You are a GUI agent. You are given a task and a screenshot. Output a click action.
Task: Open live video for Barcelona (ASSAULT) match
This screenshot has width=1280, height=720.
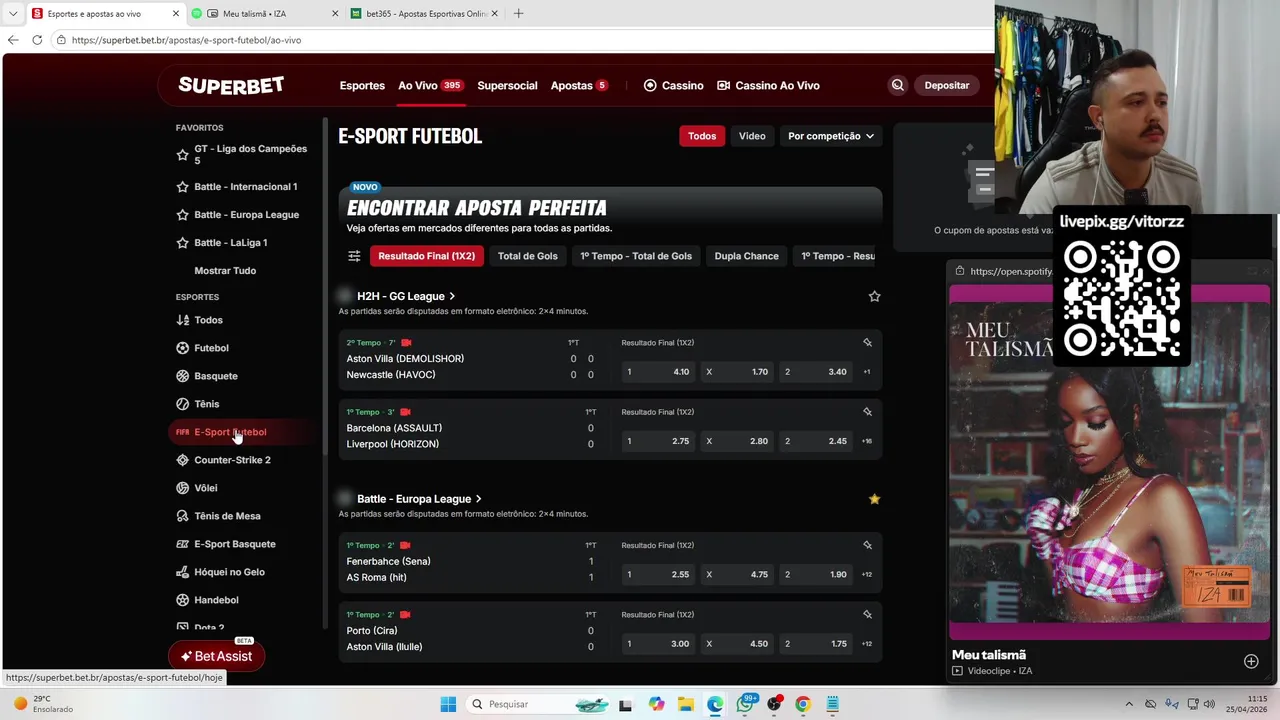pos(405,412)
